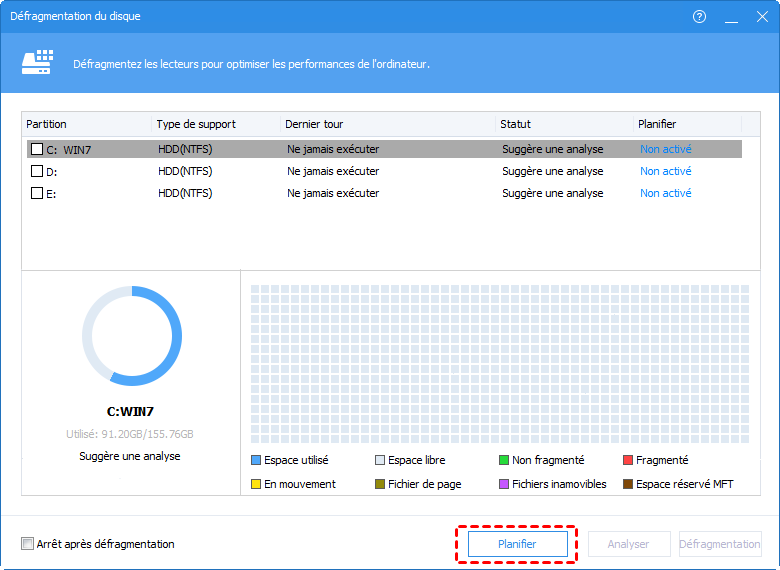Enable Arrêt après défragmentation checkbox
Viewport: 780px width, 570px height.
pyautogui.click(x=27, y=544)
